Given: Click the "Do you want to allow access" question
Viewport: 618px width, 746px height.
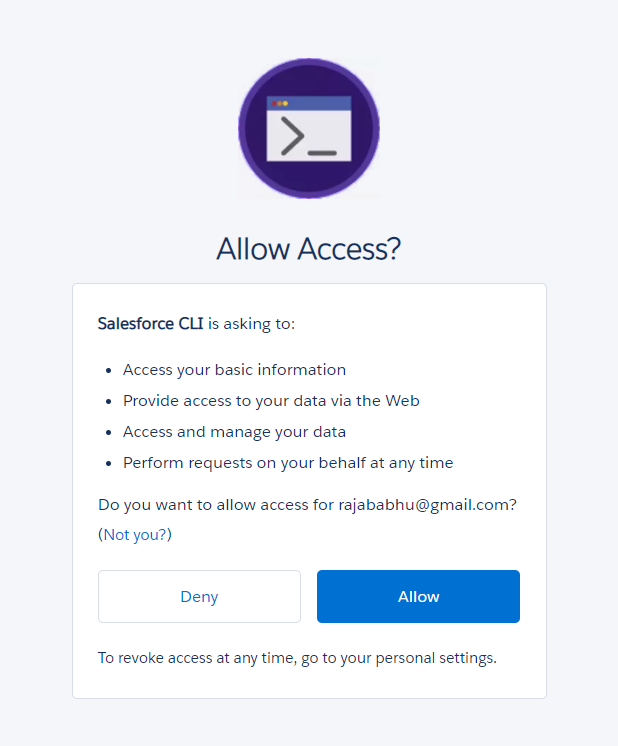Looking at the screenshot, I should point(215,505).
